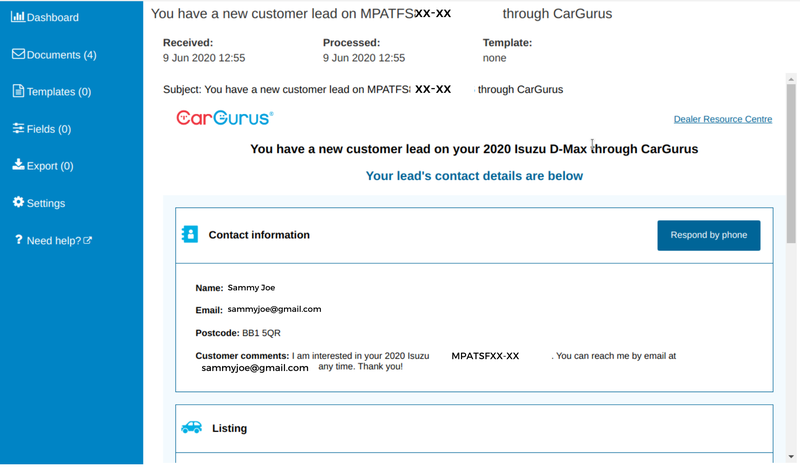Go to Templates (0) section
Screen dimensions: 800x470
pyautogui.click(x=52, y=92)
